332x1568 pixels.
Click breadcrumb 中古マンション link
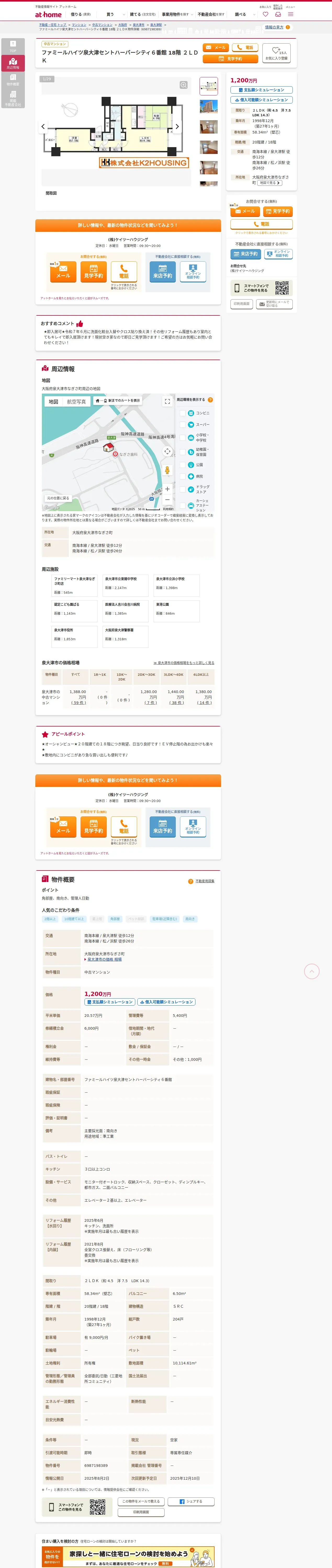coord(102,25)
